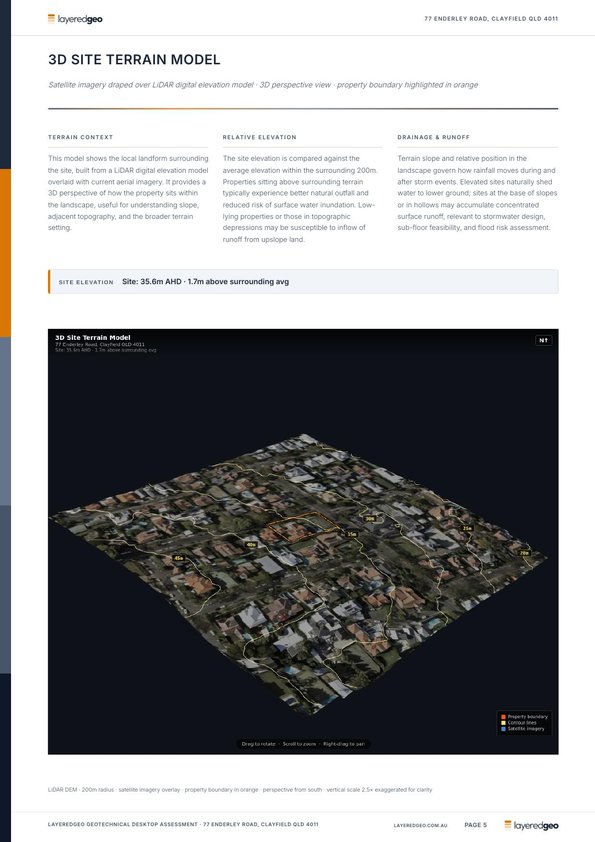The height and width of the screenshot is (842, 595).
Task: Click the layeredgeo logo in the page footer
Action: point(531,825)
